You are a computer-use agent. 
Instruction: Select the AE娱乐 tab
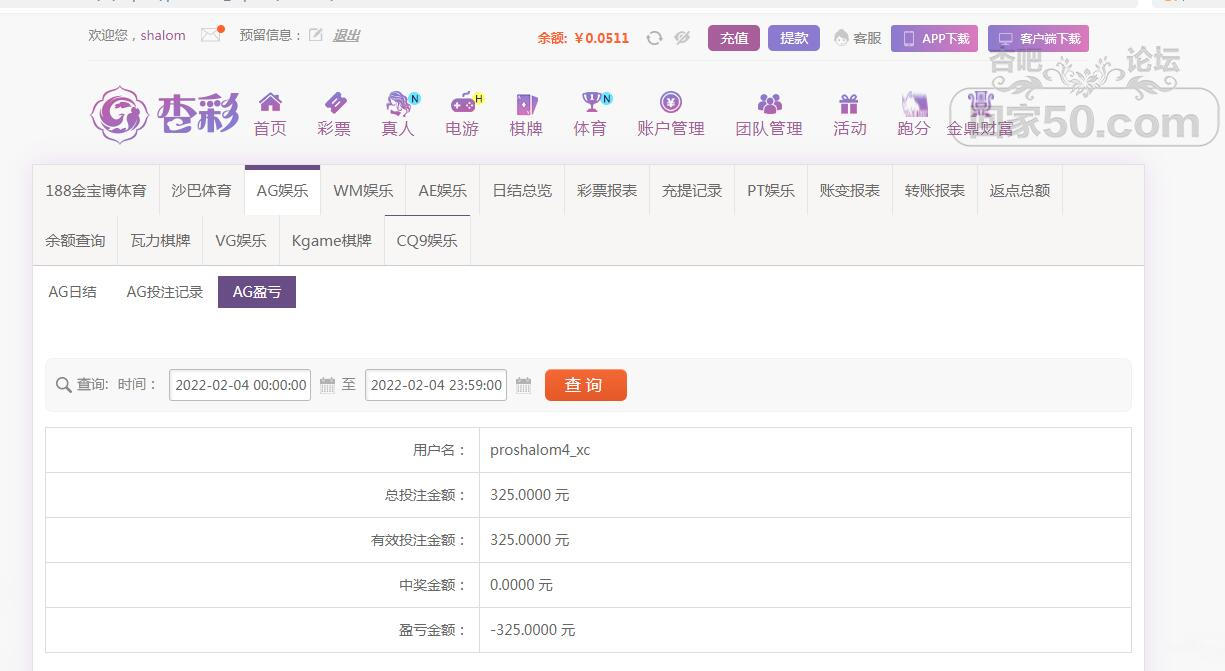[443, 190]
